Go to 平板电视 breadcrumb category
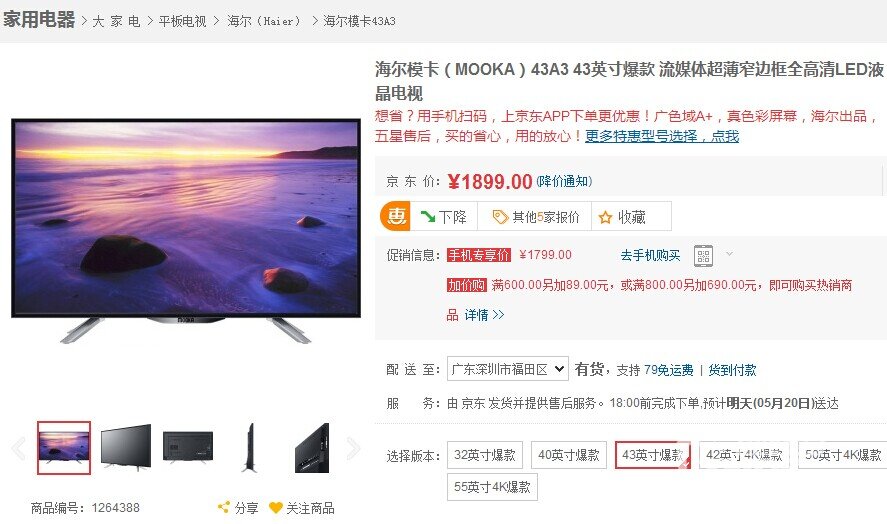 coord(182,21)
